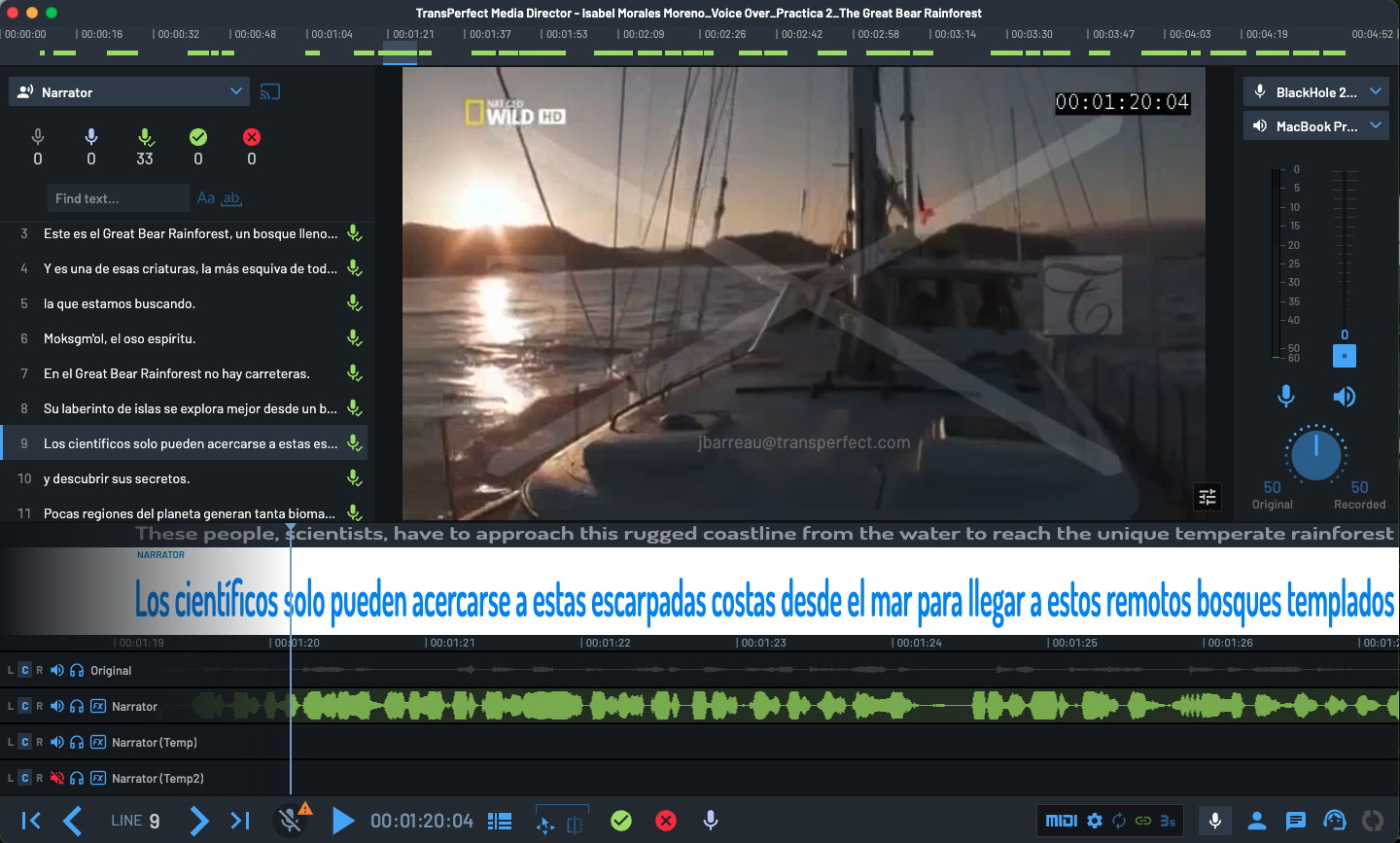Solo the Narrator (Temp) track headphones
Image resolution: width=1400 pixels, height=843 pixels.
(x=77, y=742)
